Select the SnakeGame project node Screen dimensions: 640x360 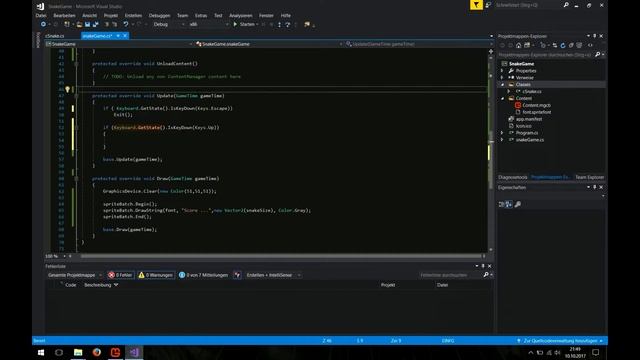521,64
